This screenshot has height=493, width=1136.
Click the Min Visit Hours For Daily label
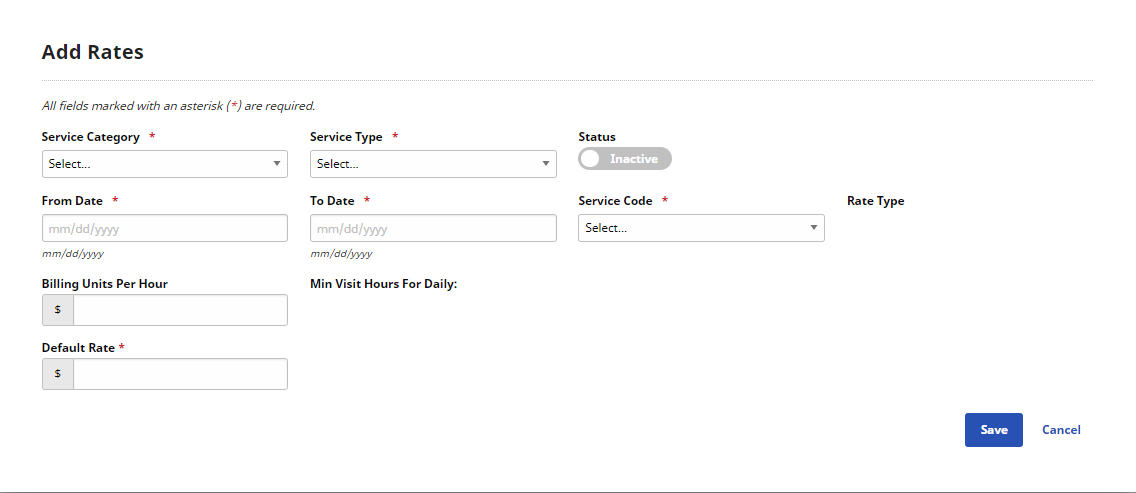click(x=383, y=283)
